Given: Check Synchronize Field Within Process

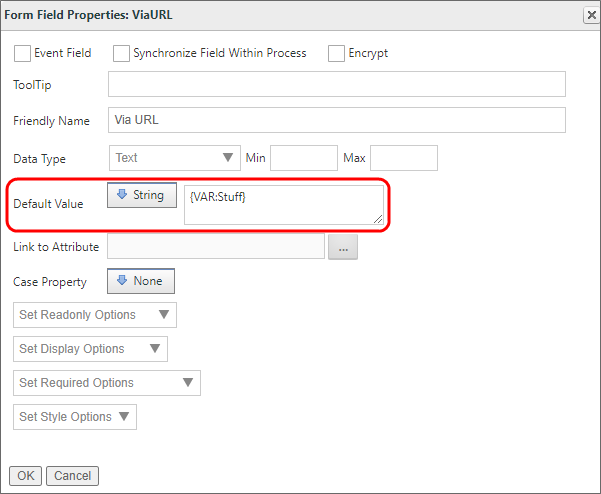Looking at the screenshot, I should 121,53.
